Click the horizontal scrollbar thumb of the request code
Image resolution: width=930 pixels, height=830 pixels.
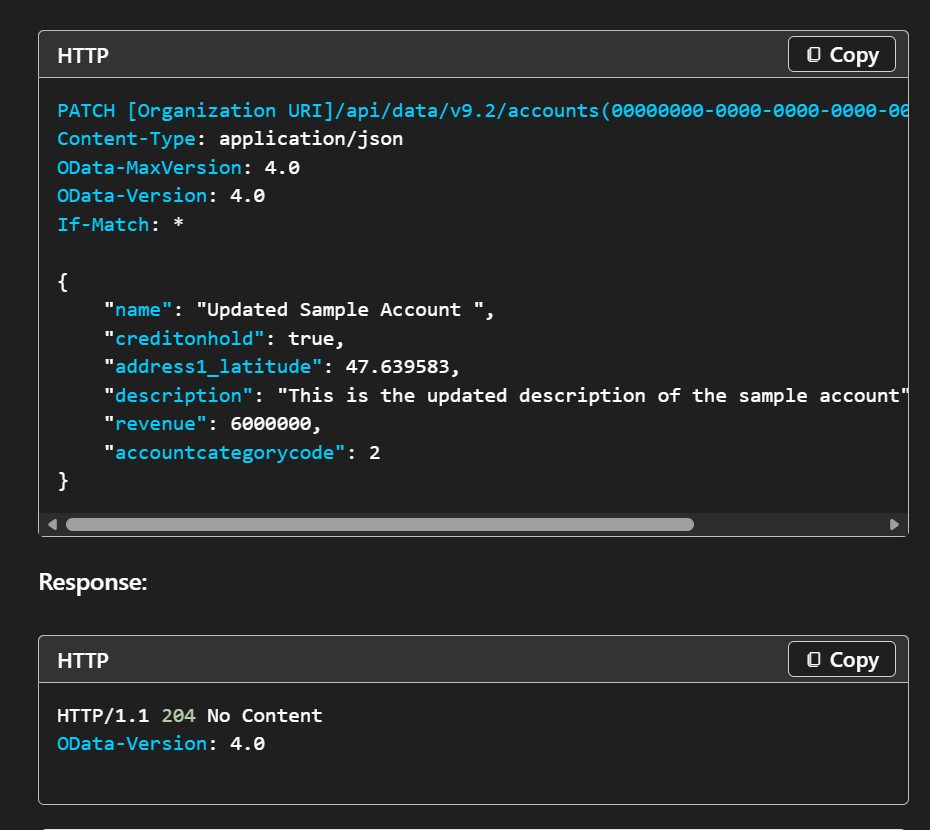click(x=379, y=524)
